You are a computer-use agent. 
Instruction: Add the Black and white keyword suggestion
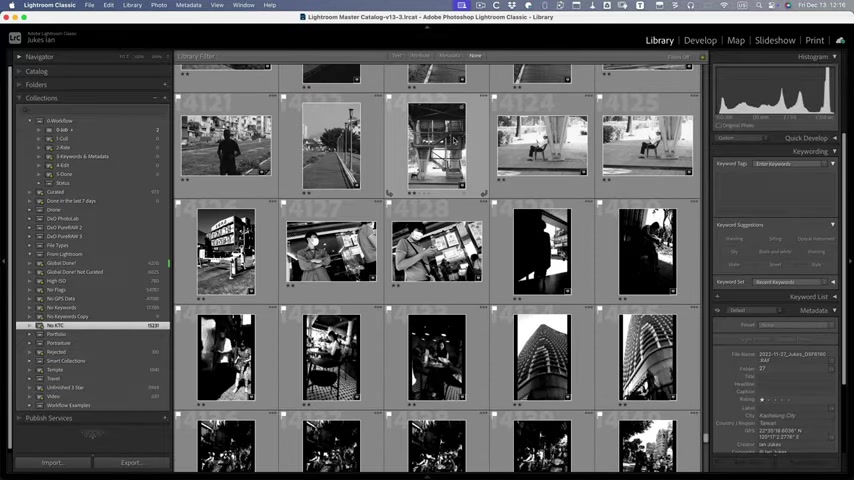[775, 252]
